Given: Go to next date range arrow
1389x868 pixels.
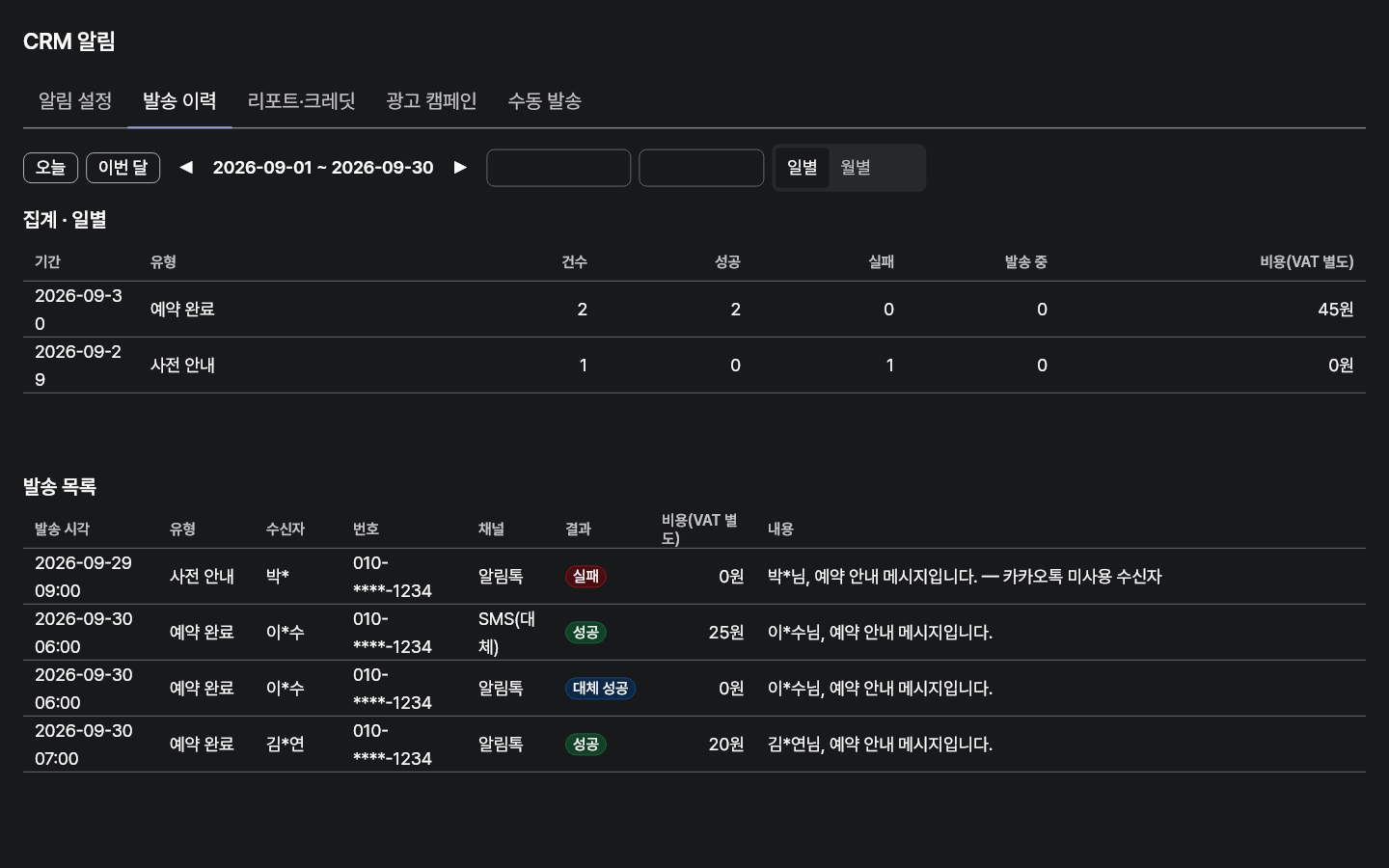Looking at the screenshot, I should pyautogui.click(x=460, y=168).
